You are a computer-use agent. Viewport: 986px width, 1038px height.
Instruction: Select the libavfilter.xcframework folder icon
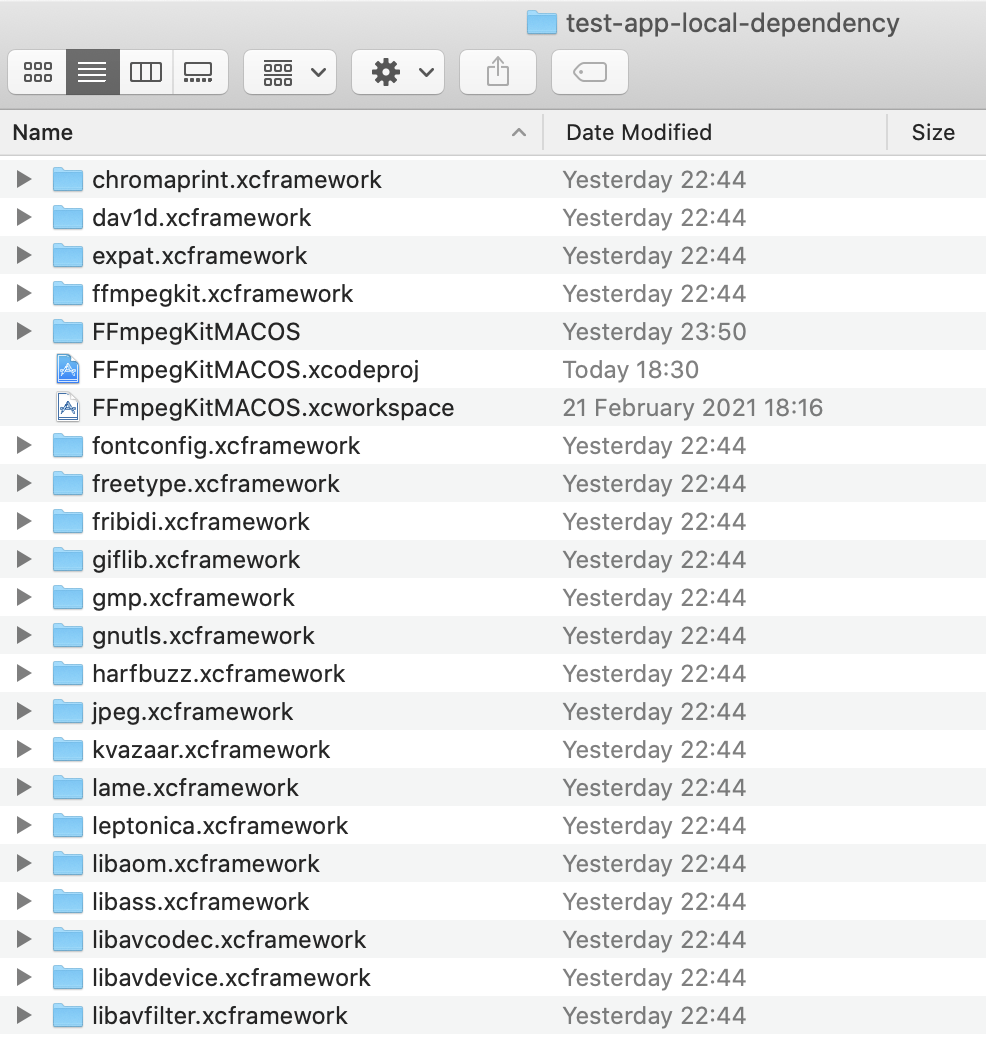[x=67, y=1016]
